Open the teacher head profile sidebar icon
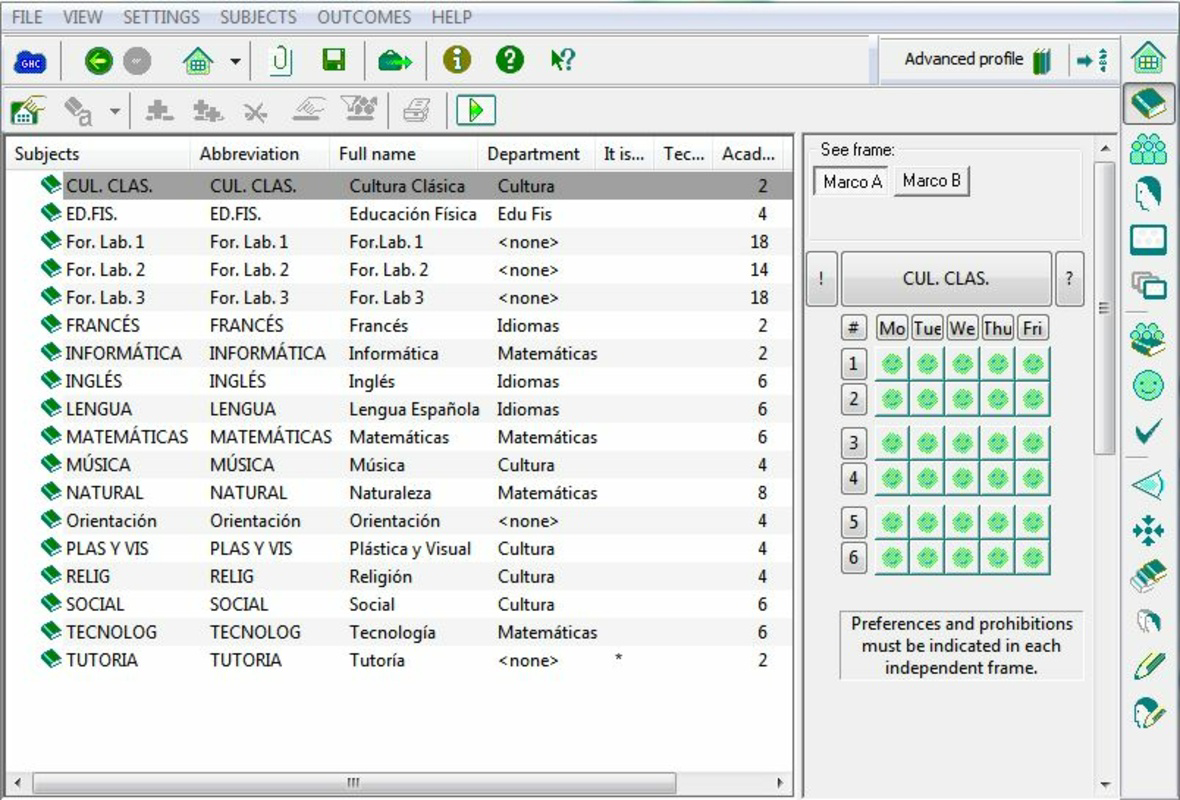The width and height of the screenshot is (1180, 800). 1148,193
